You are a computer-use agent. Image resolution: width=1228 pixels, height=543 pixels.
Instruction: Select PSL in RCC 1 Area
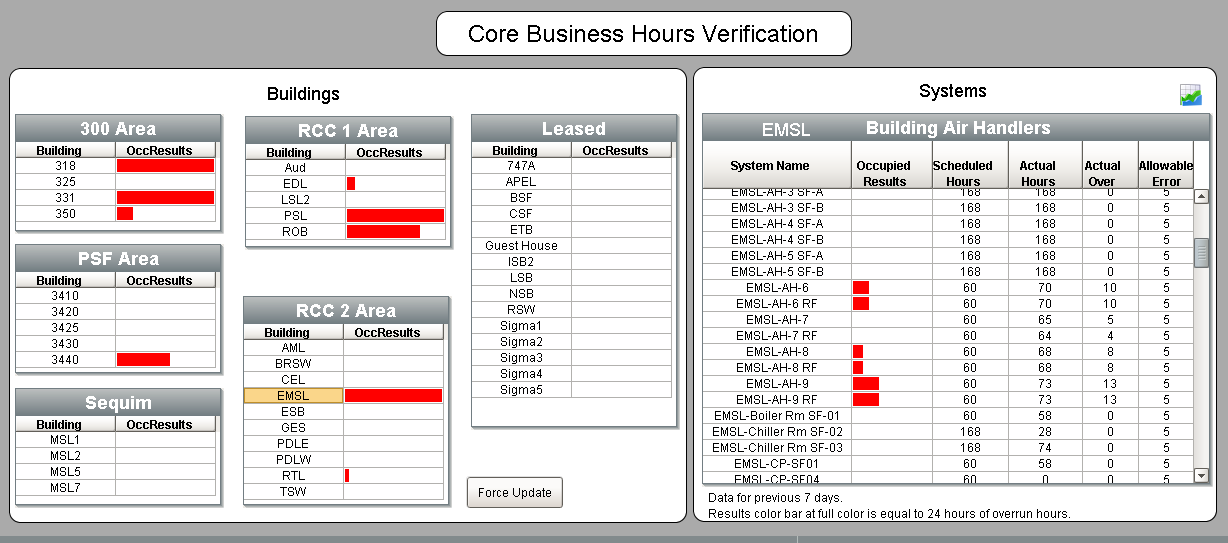(x=295, y=216)
